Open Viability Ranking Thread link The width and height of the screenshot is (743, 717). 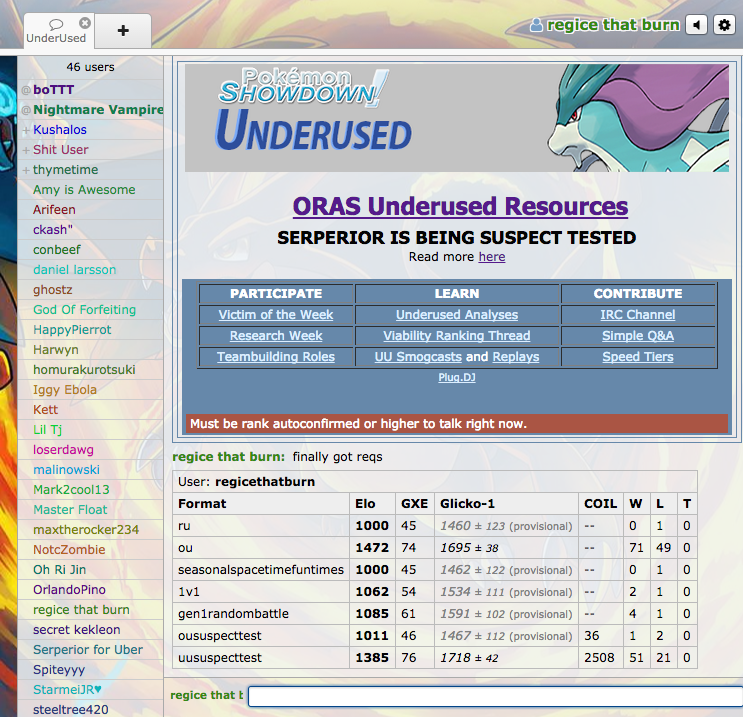[457, 336]
